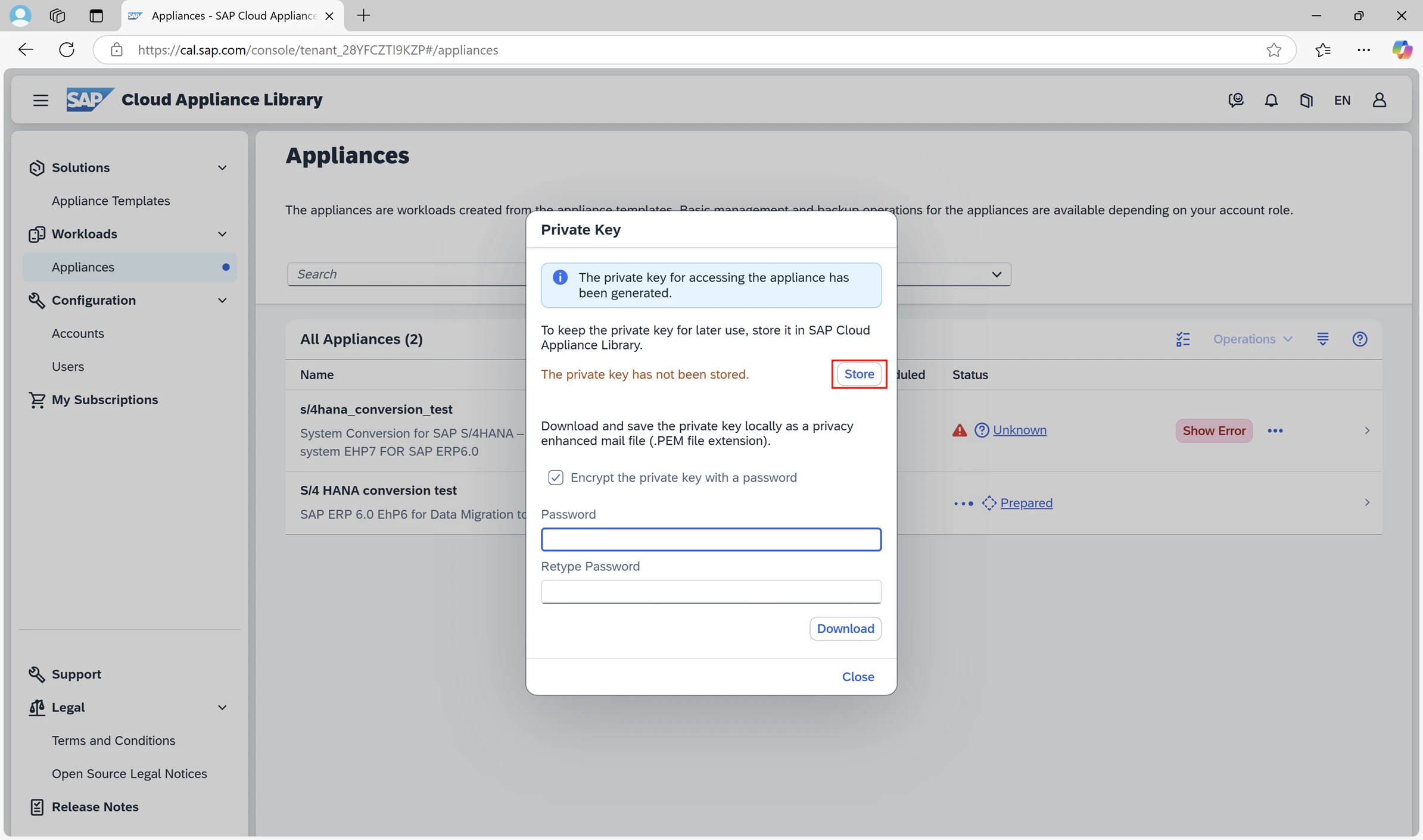Close the Private Key dialog

[x=858, y=677]
